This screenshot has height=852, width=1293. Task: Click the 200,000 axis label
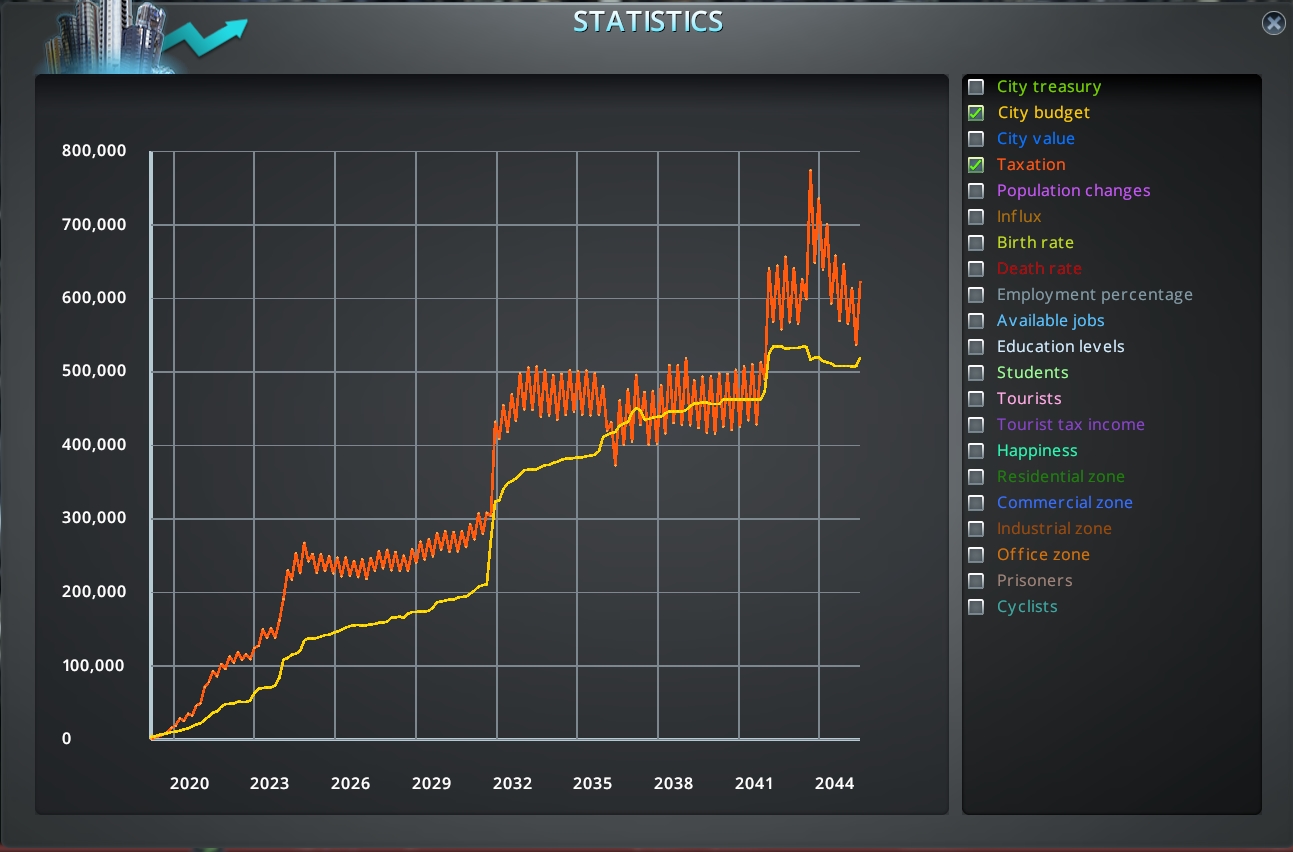point(94,592)
